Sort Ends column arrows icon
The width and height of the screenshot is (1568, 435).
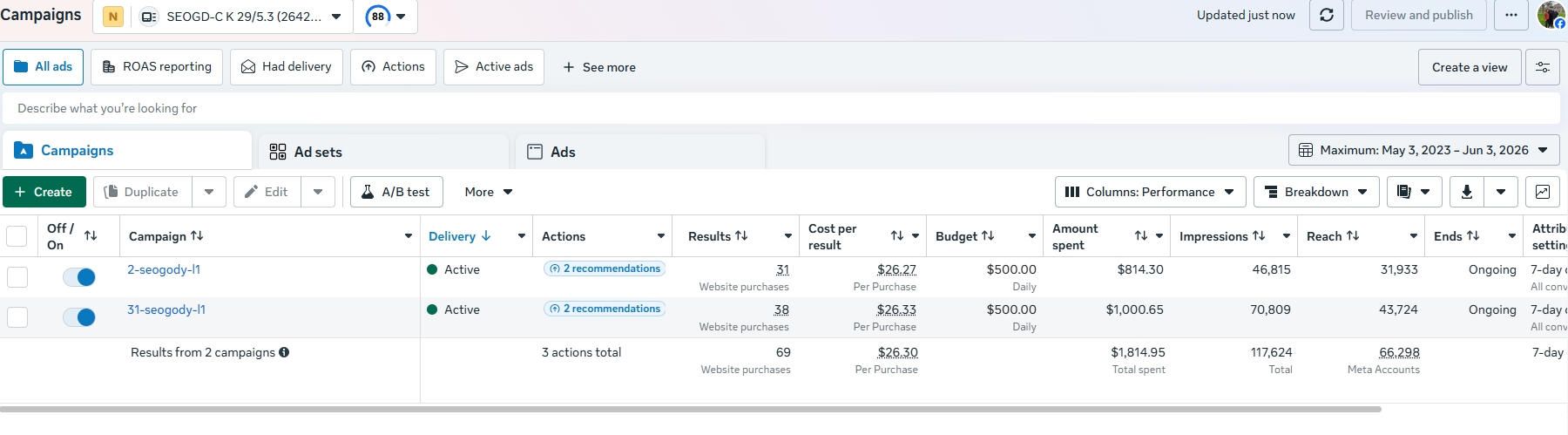point(1473,235)
